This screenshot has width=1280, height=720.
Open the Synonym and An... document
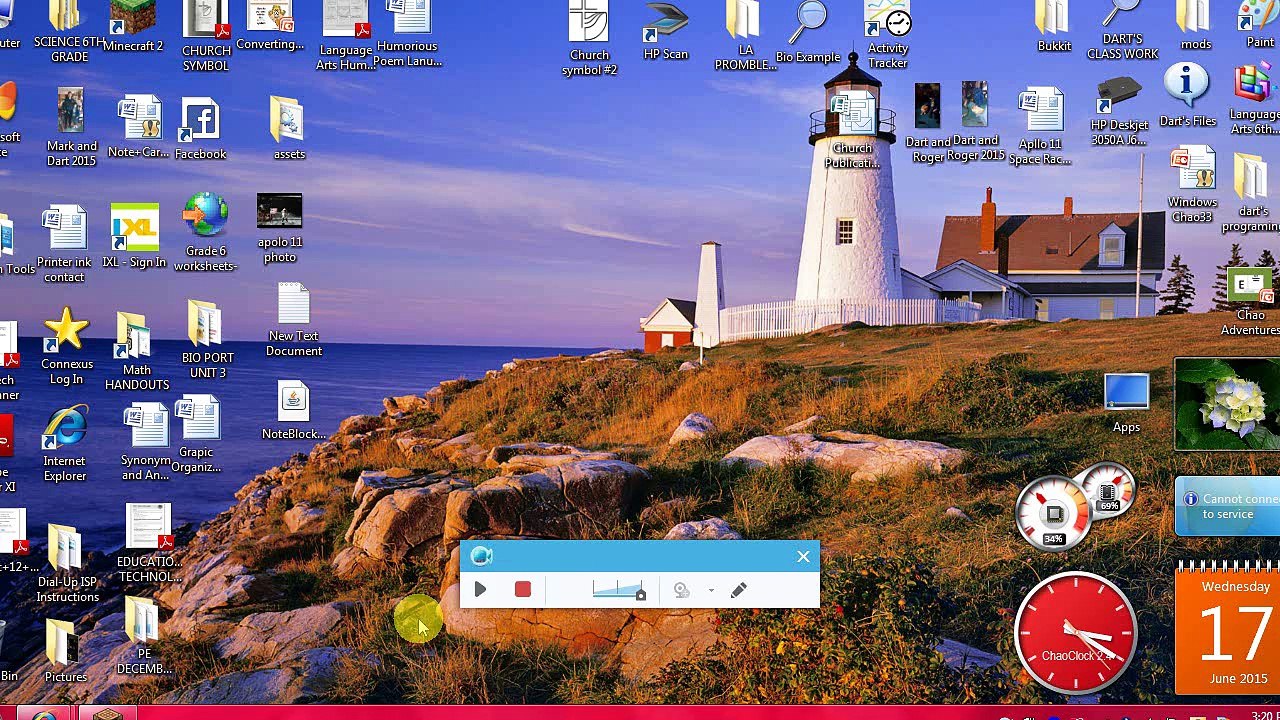pyautogui.click(x=146, y=443)
